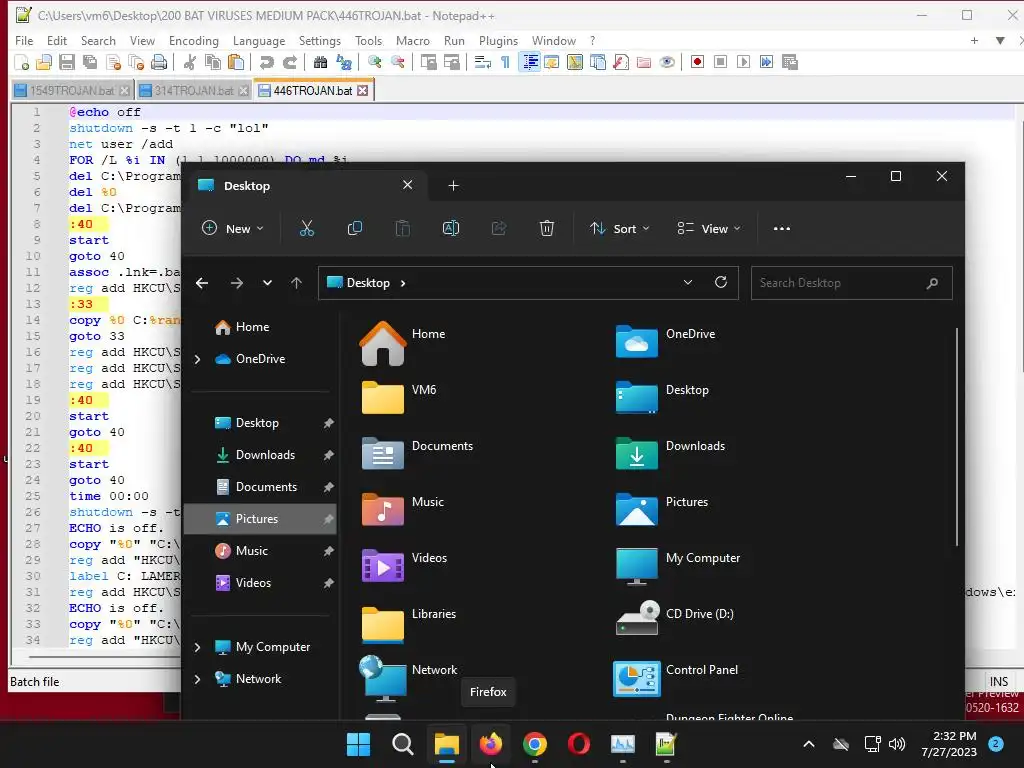Viewport: 1024px width, 768px height.
Task: Click Notepad++ Find binoculars icon
Action: point(320,62)
